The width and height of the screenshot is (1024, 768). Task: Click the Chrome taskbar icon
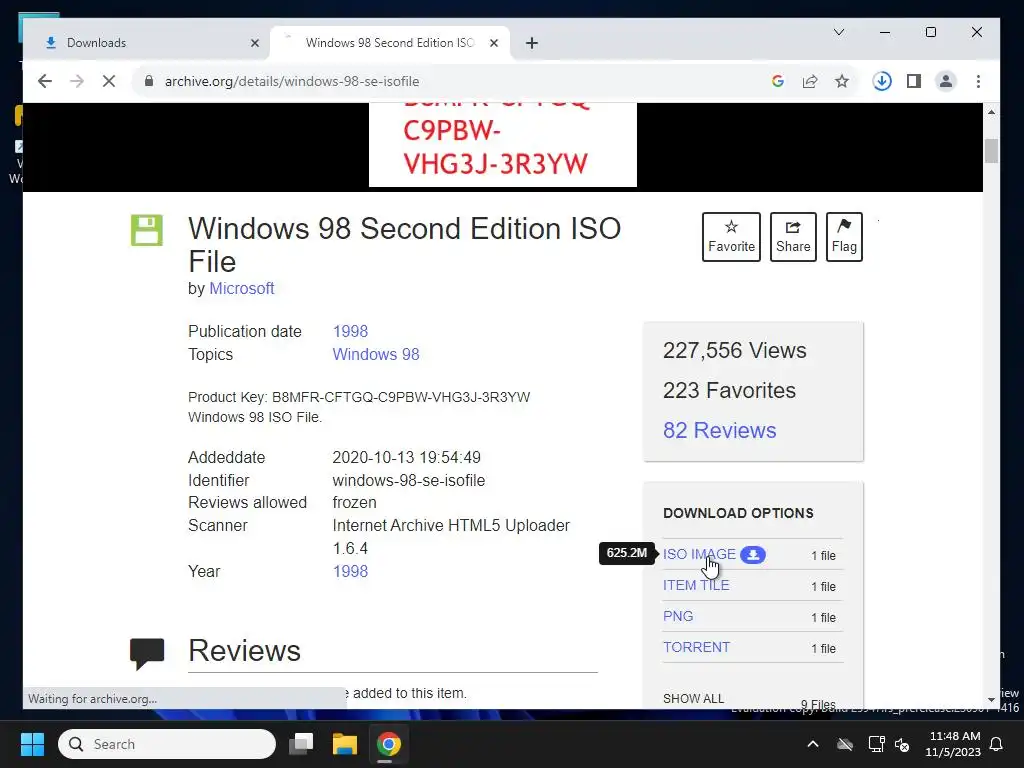389,744
